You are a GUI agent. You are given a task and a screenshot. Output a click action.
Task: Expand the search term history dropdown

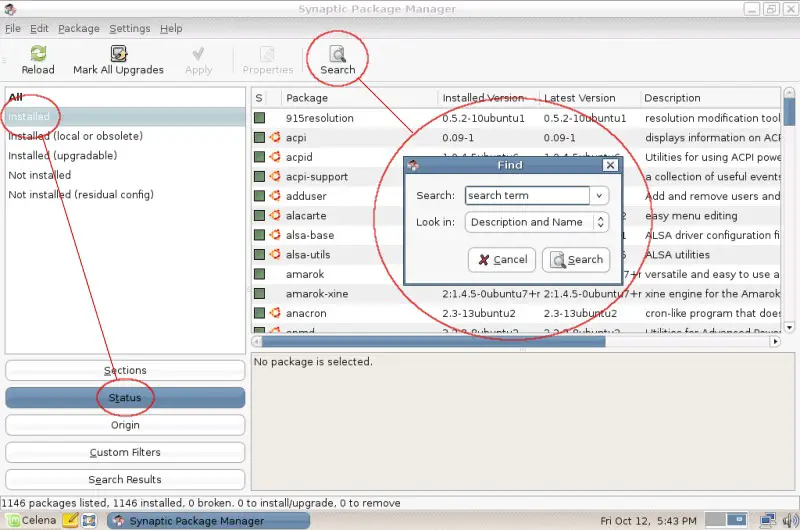[x=599, y=195]
